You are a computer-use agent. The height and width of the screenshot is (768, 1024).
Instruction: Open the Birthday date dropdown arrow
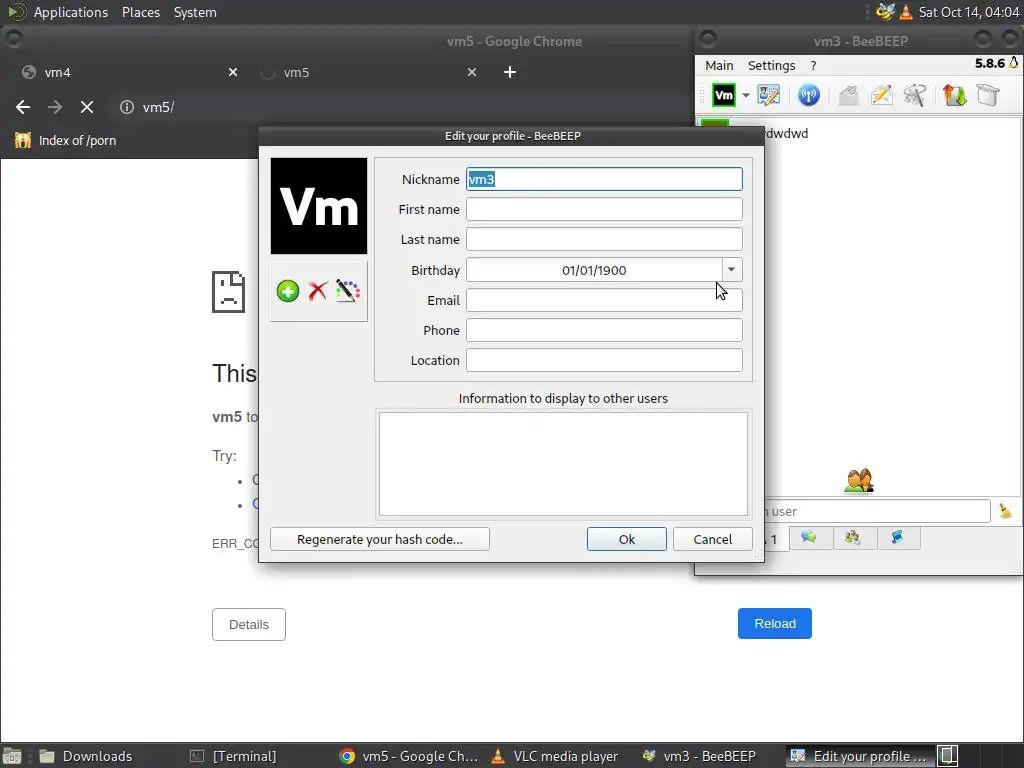pyautogui.click(x=732, y=270)
